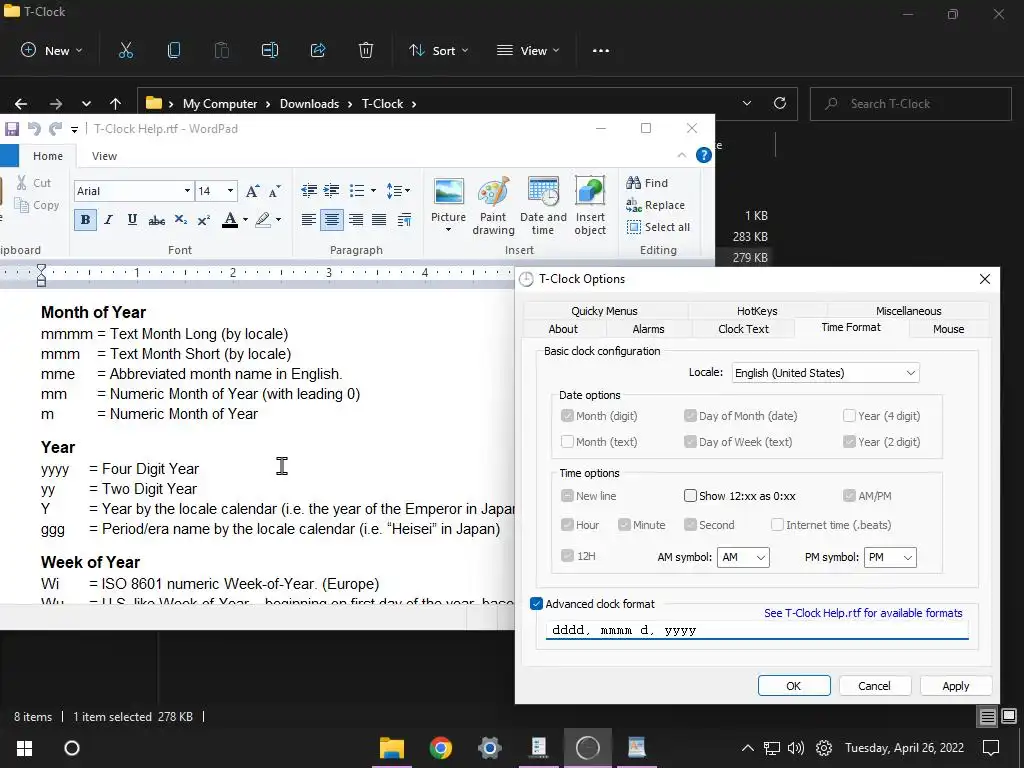Apply Subscript formatting in WordPad
The image size is (1024, 768).
point(181,220)
